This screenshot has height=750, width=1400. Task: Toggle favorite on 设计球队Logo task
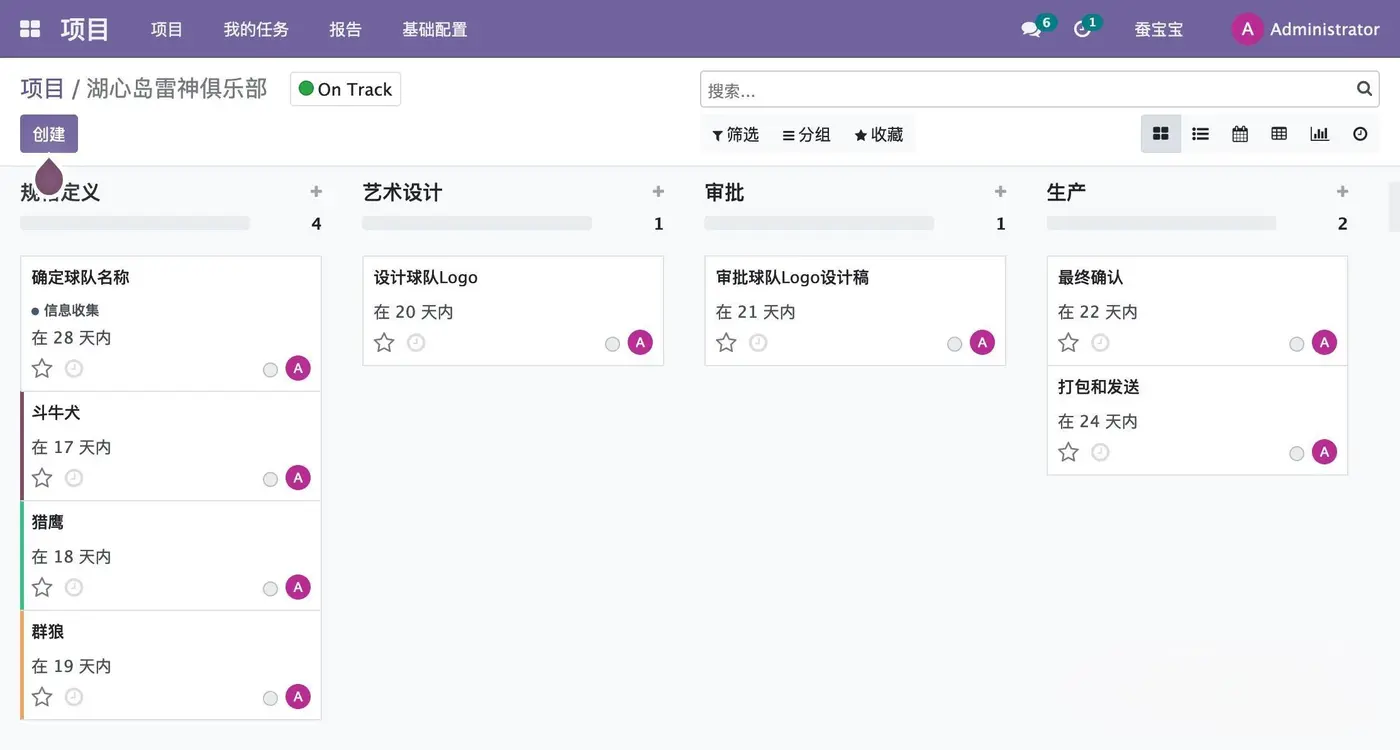click(x=383, y=342)
